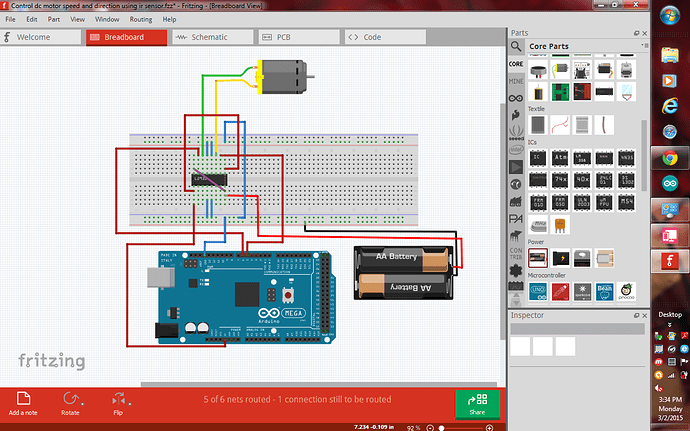Open the Help menu
This screenshot has width=690, height=431.
click(x=169, y=19)
